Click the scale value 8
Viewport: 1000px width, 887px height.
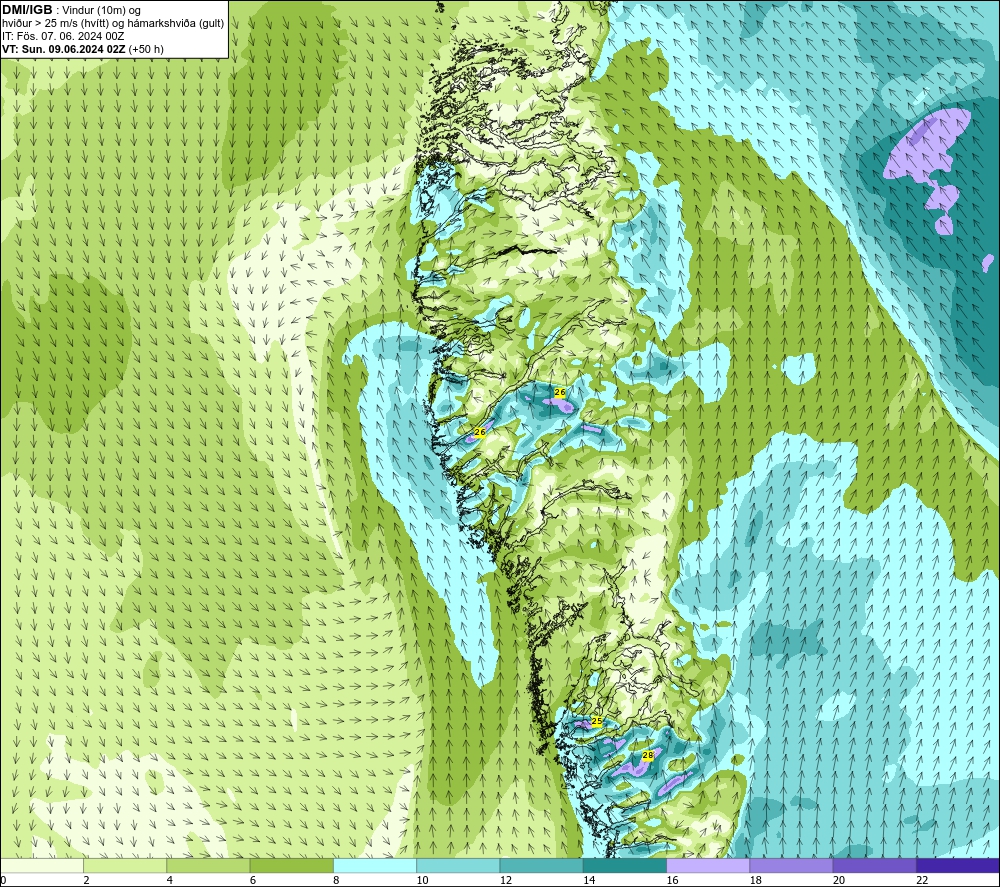coord(336,880)
